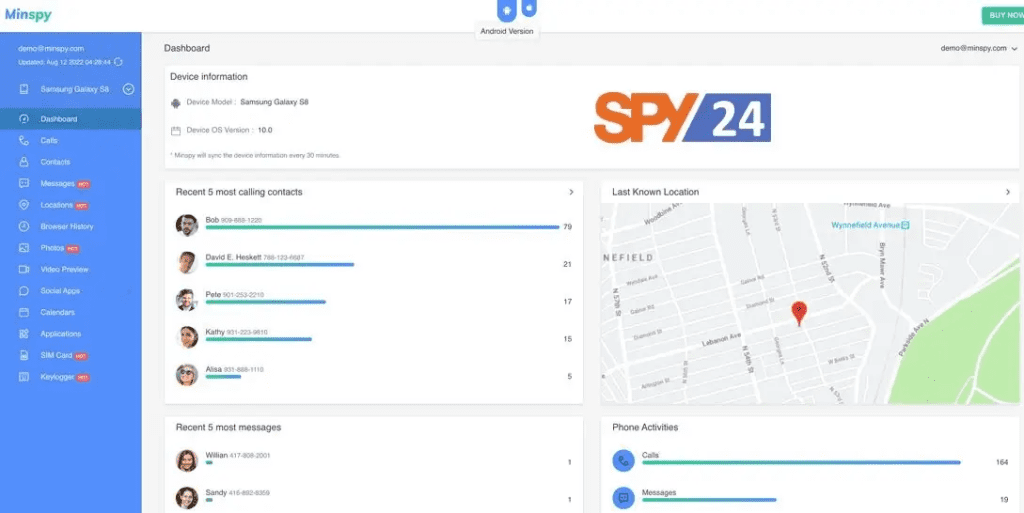Click Pete's phone number 501-253-2210
Image resolution: width=1024 pixels, height=513 pixels.
click(x=244, y=295)
